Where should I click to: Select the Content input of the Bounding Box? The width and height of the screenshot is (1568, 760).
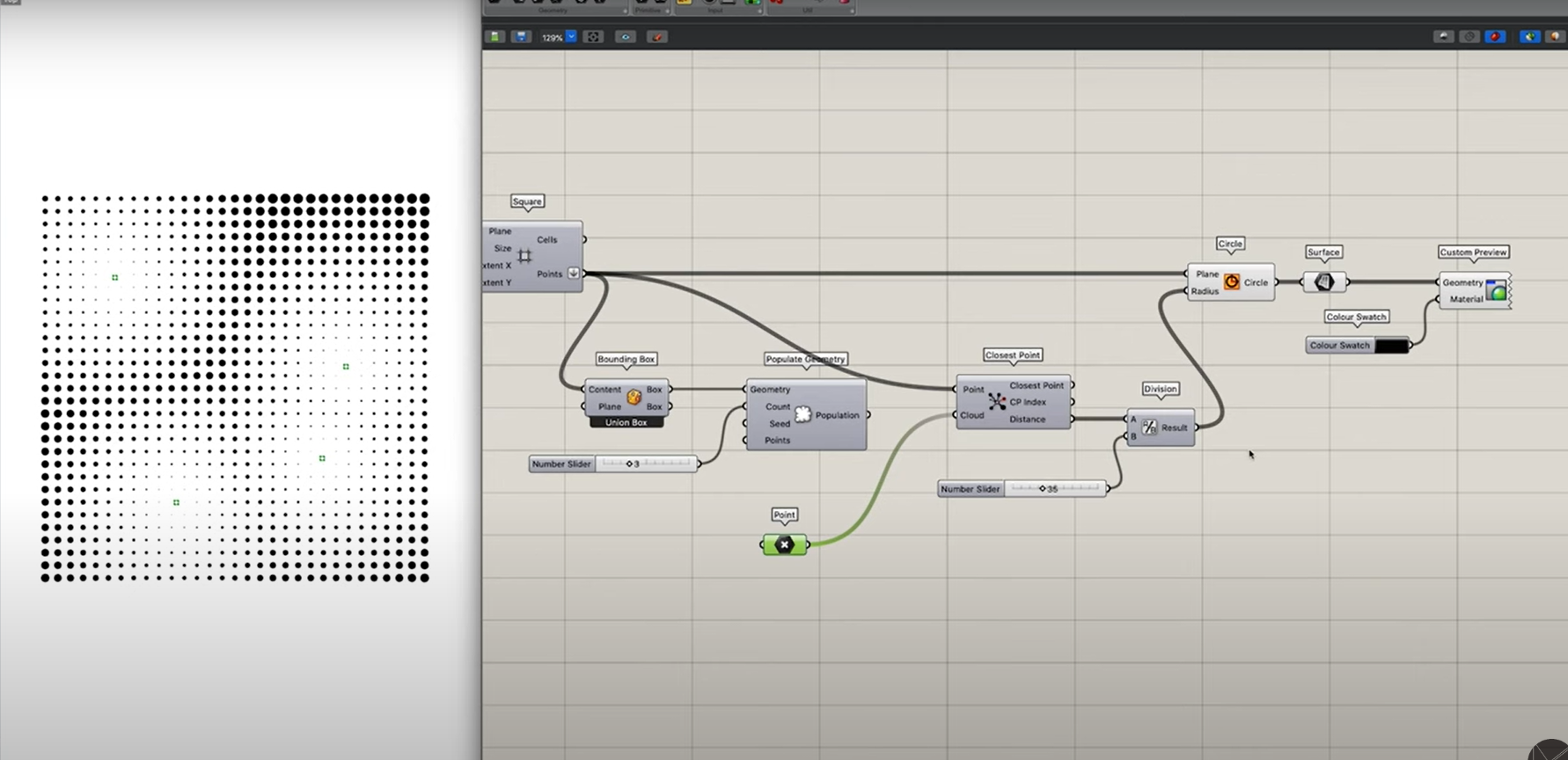point(604,390)
